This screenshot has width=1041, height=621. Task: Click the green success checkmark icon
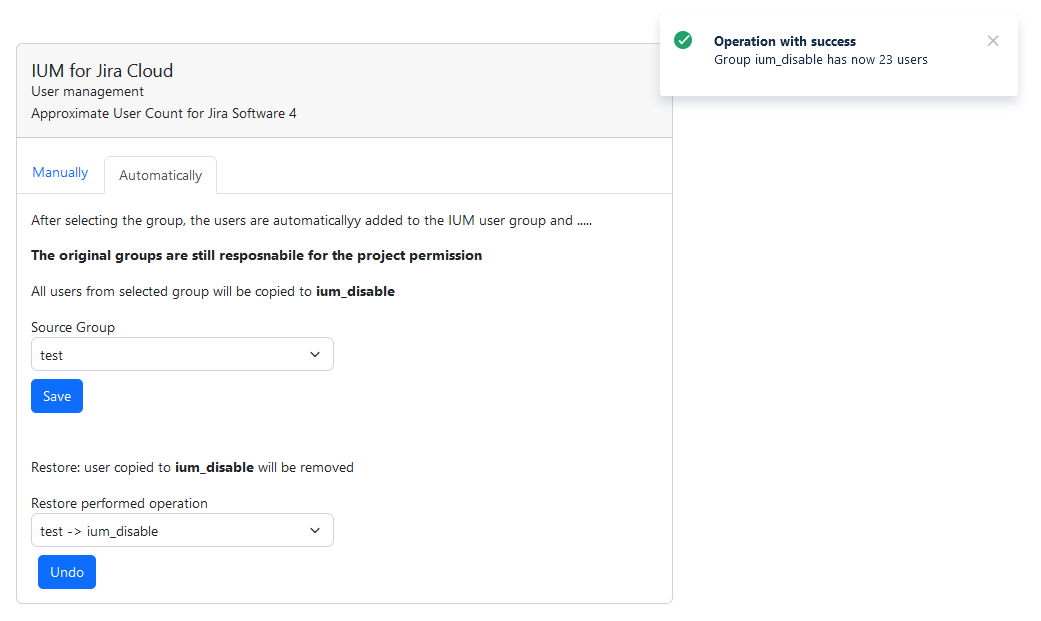coord(683,40)
